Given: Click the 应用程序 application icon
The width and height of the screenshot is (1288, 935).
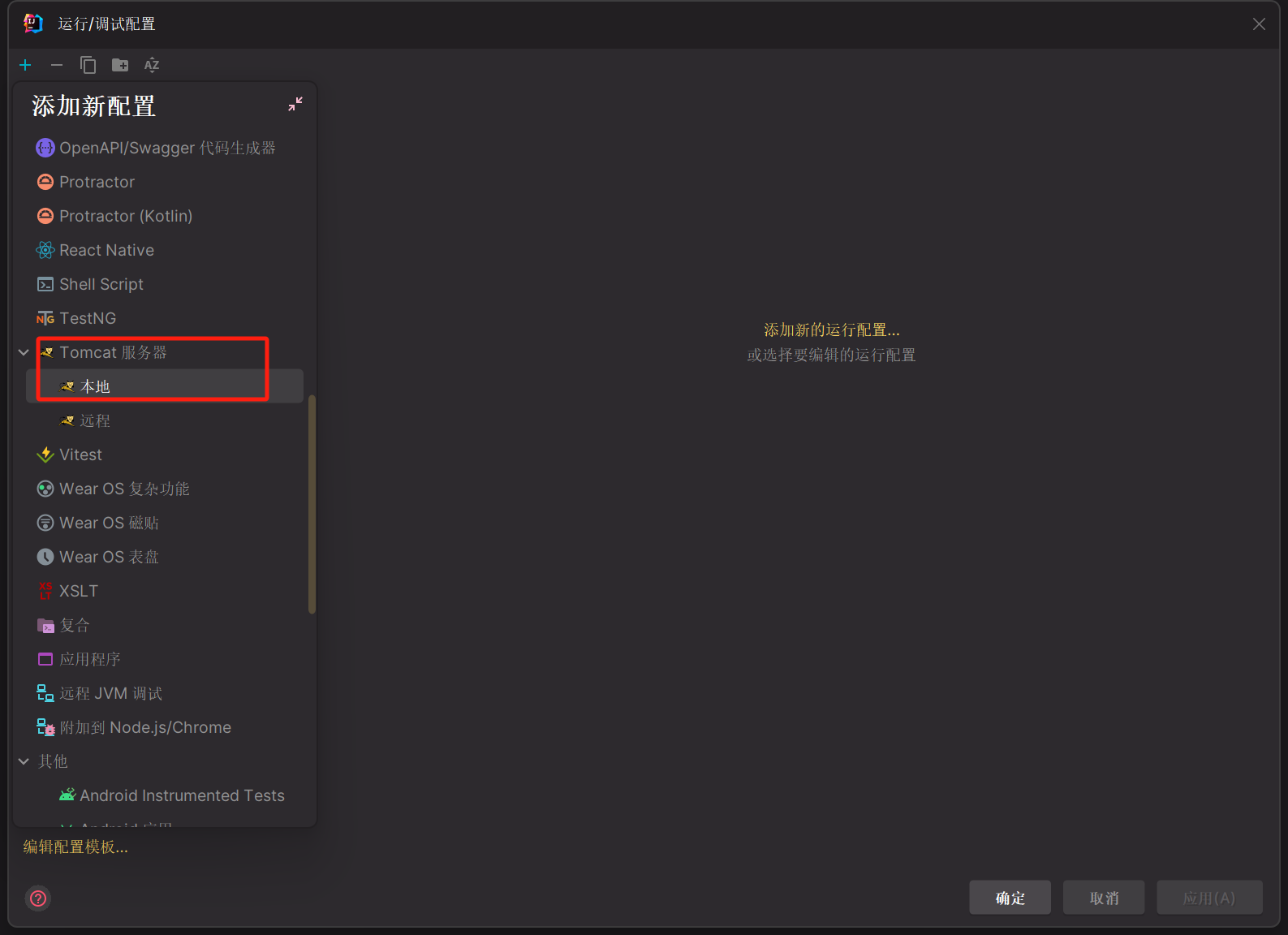Looking at the screenshot, I should coord(45,659).
